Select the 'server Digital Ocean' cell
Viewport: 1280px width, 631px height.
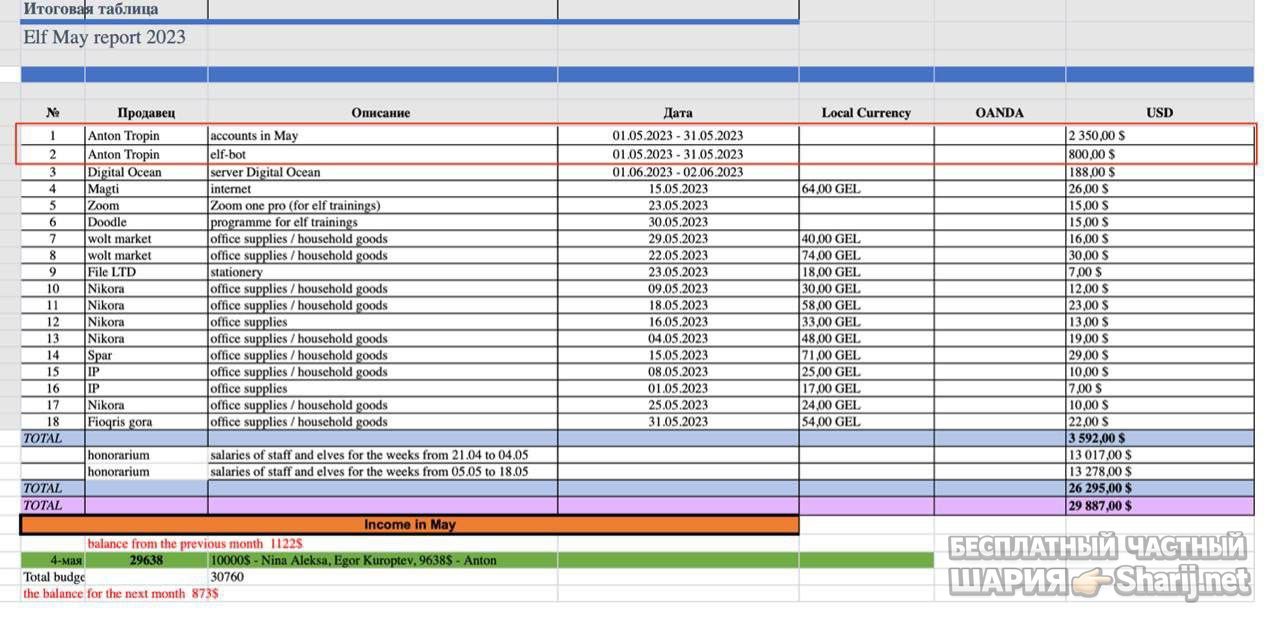coord(382,172)
